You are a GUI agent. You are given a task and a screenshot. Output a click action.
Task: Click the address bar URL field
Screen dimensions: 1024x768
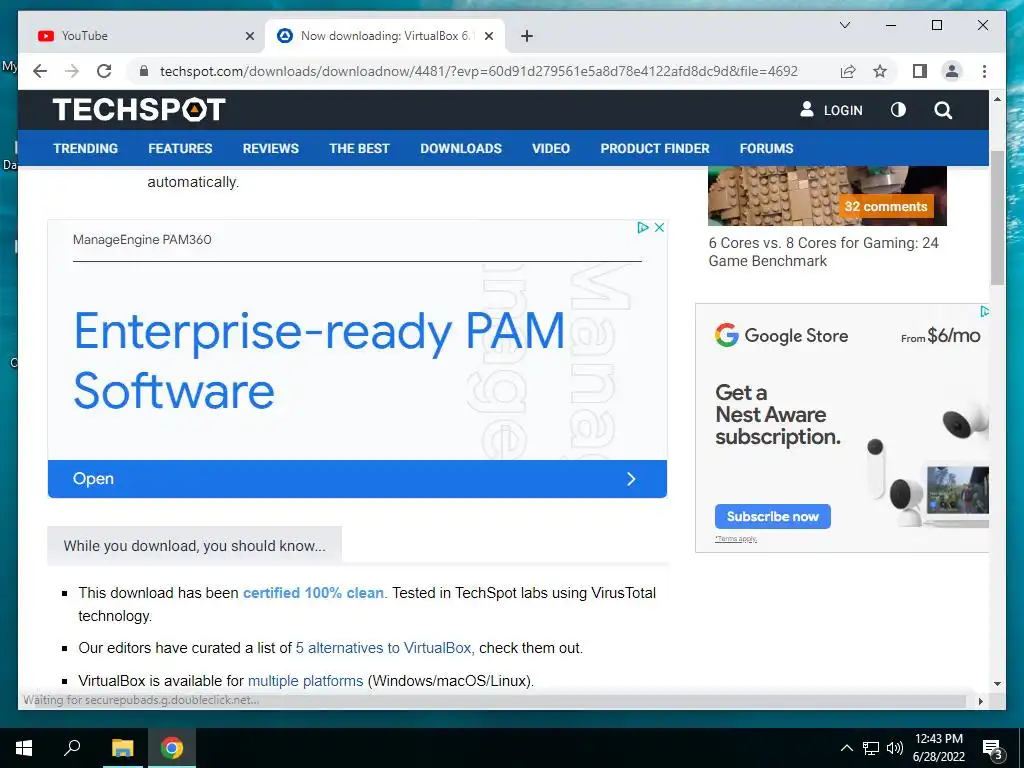click(479, 71)
